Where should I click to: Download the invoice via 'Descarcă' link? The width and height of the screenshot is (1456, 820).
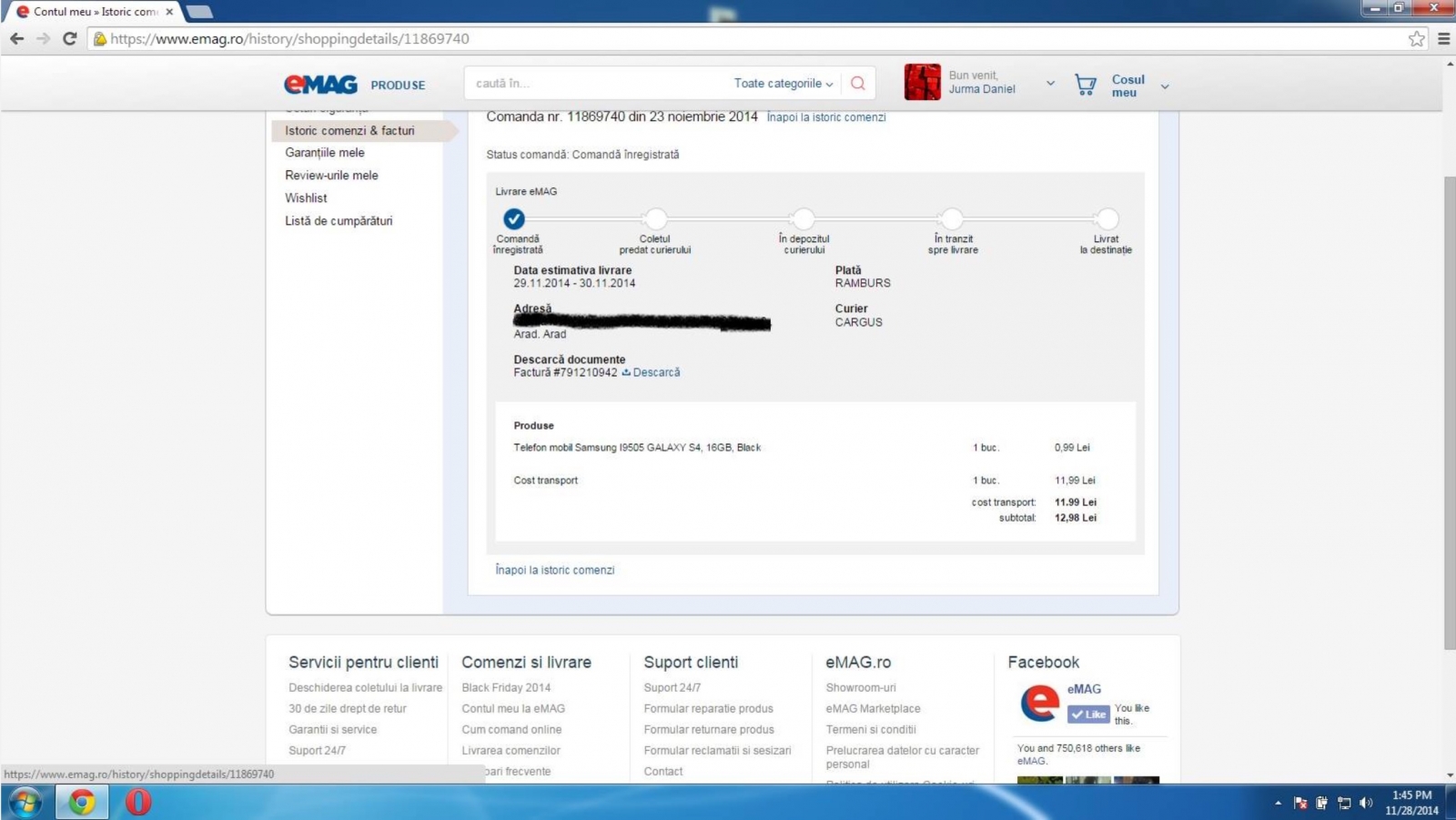[655, 372]
